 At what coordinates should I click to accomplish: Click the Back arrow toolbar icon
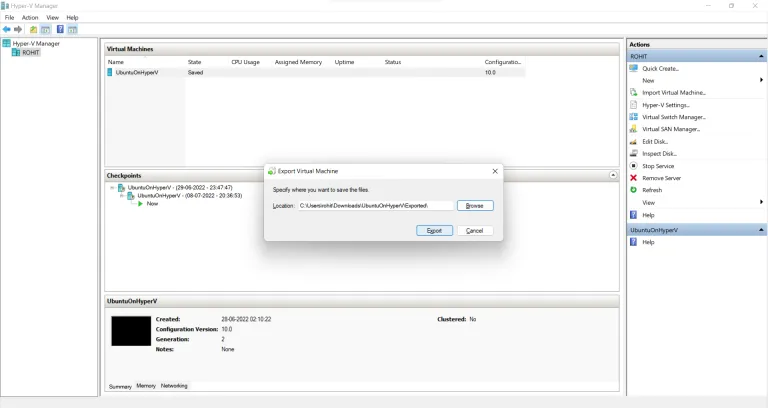coord(6,29)
